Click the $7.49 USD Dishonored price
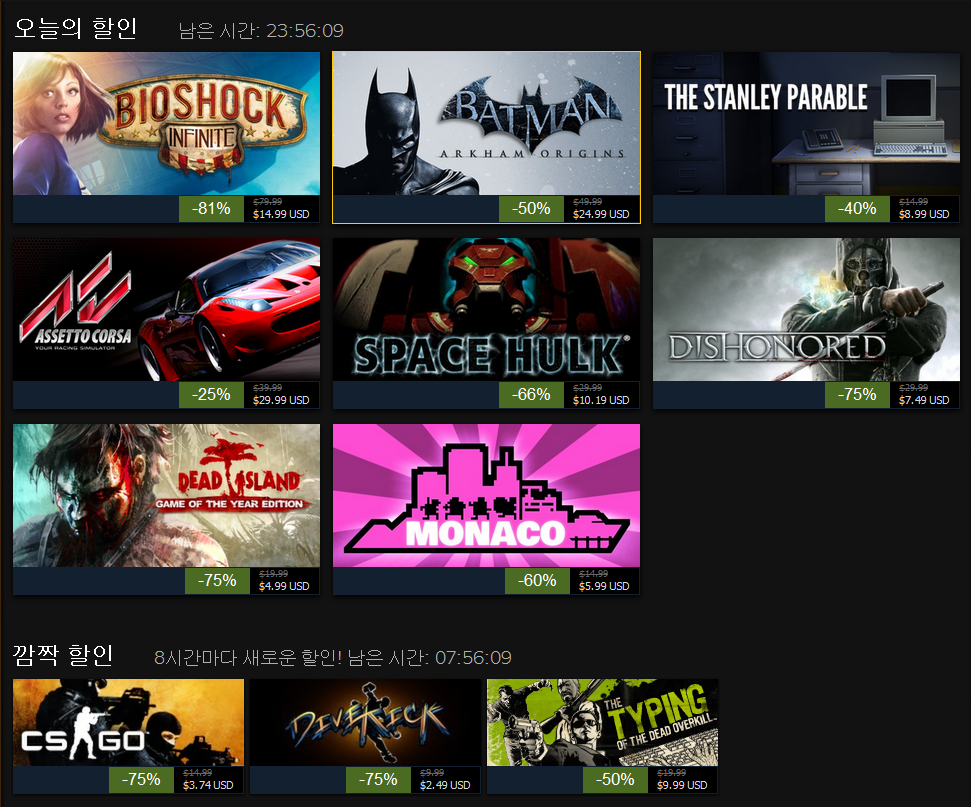971x807 pixels. (924, 400)
